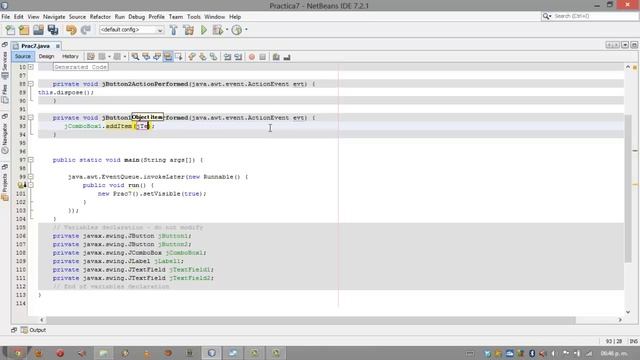The image size is (640, 360).
Task: Show the Files side panel
Action: tap(4, 93)
